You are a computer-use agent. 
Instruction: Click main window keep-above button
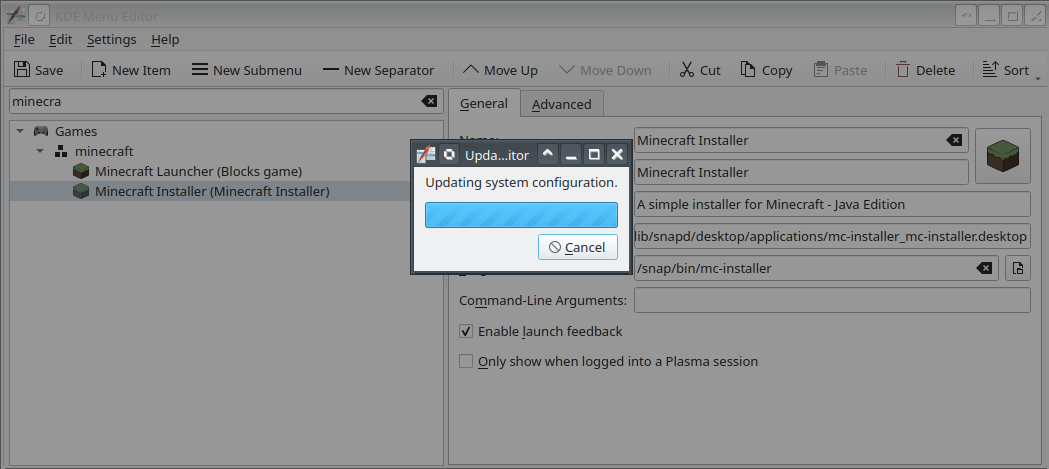(965, 15)
